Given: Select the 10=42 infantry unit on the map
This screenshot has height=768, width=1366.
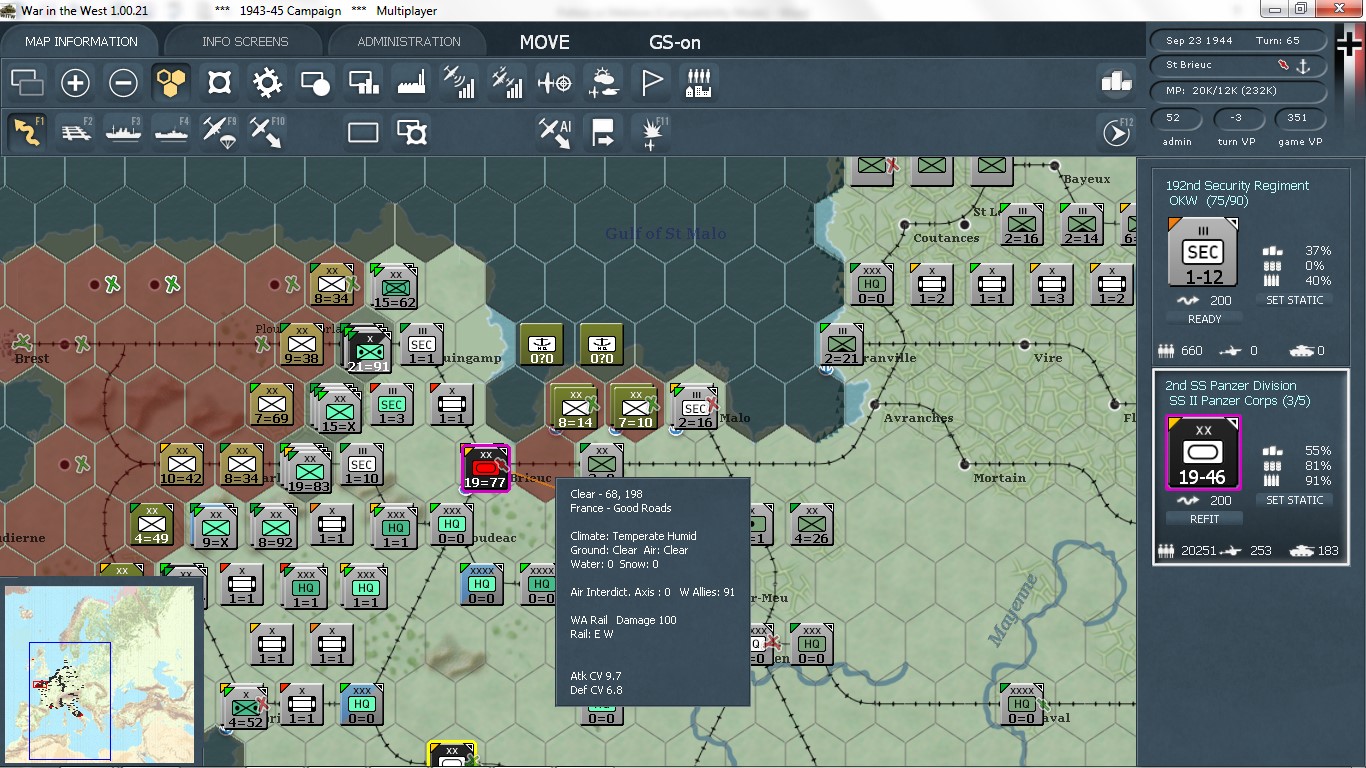Looking at the screenshot, I should point(181,466).
